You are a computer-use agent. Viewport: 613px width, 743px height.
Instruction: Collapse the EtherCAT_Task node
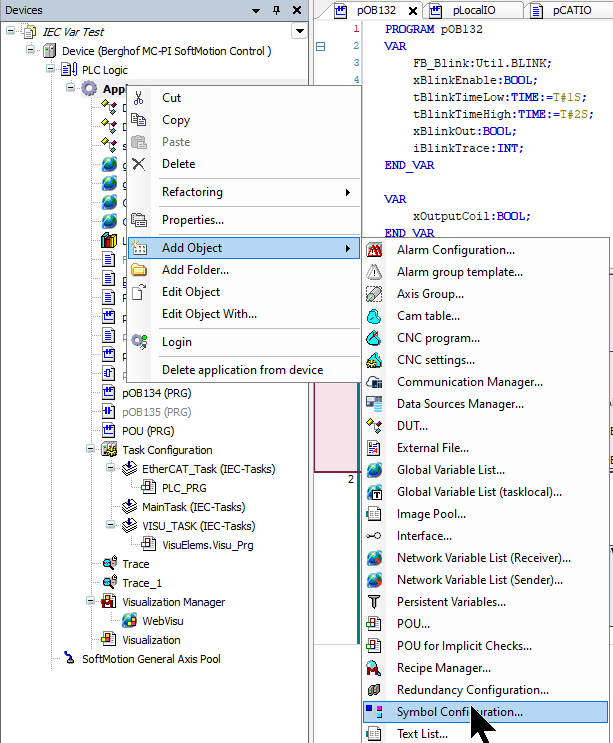[x=110, y=468]
